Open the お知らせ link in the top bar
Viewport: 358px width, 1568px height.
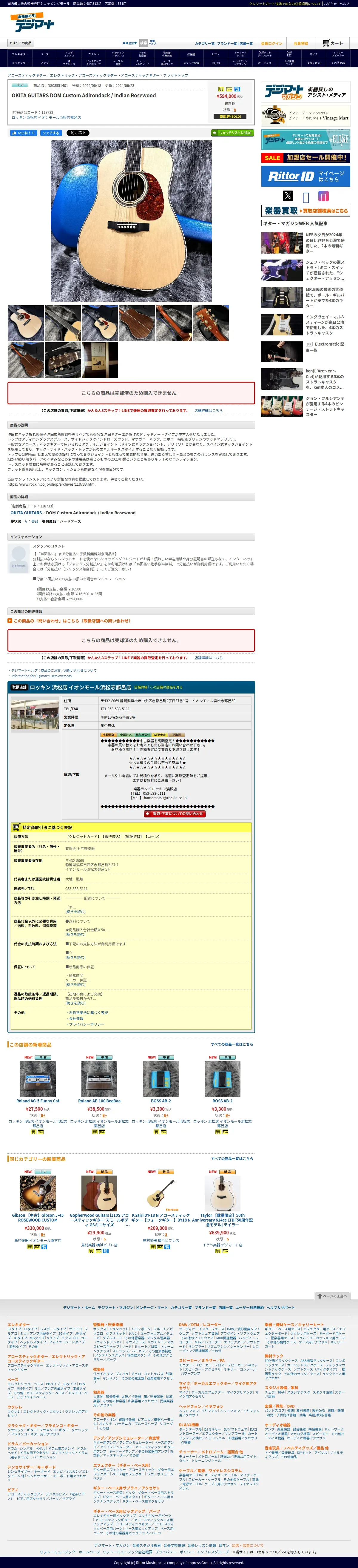(x=330, y=4)
